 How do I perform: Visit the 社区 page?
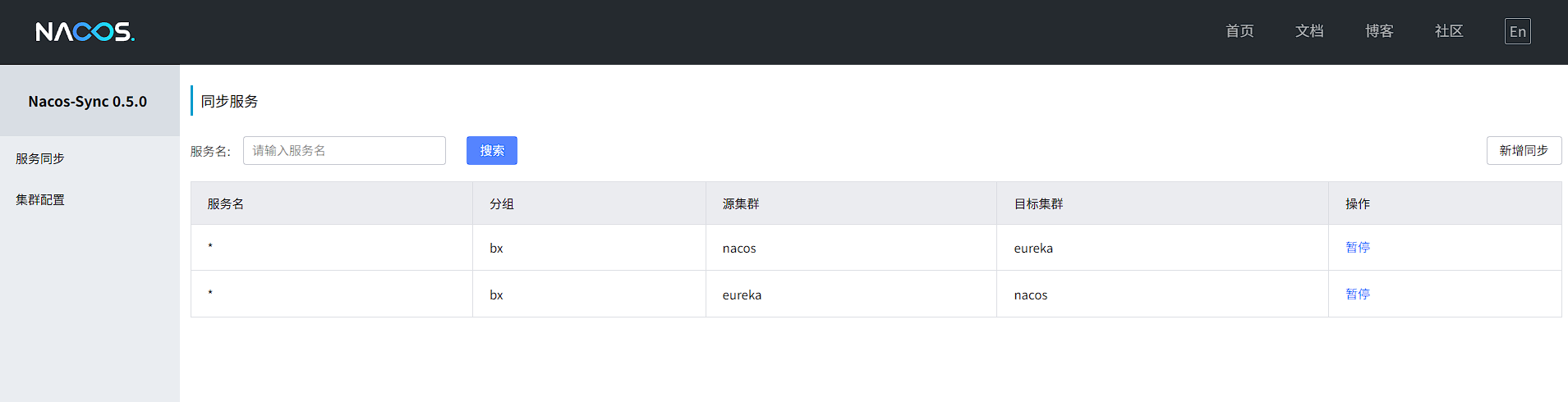1449,31
